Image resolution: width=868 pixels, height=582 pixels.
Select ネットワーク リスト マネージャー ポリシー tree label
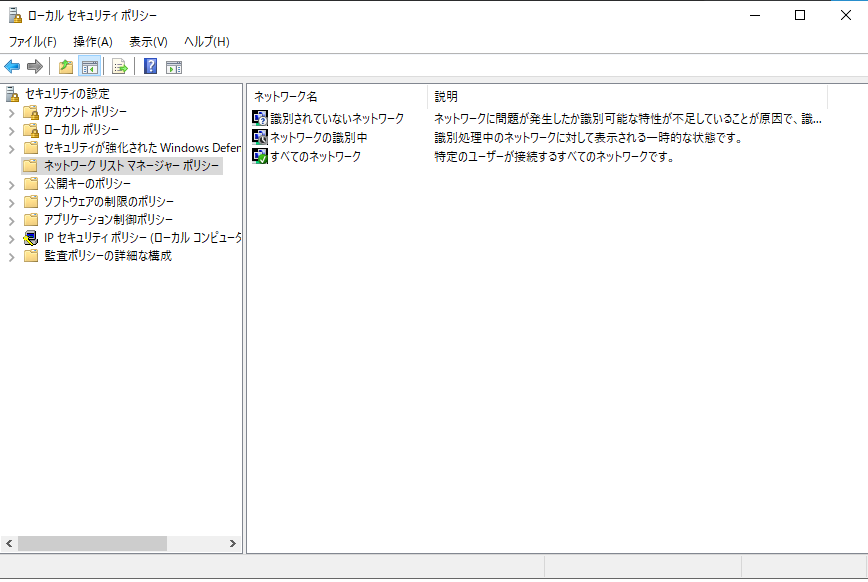coord(132,166)
